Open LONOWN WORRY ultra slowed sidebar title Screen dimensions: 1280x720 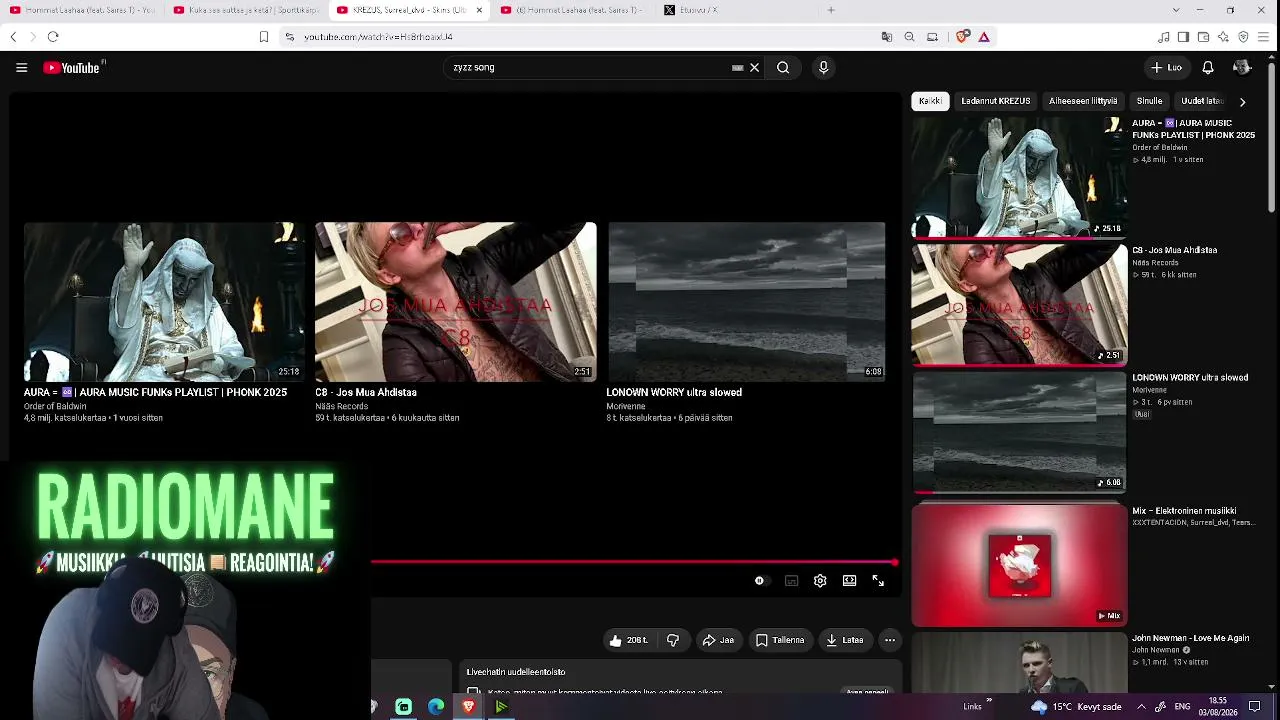coord(1190,378)
